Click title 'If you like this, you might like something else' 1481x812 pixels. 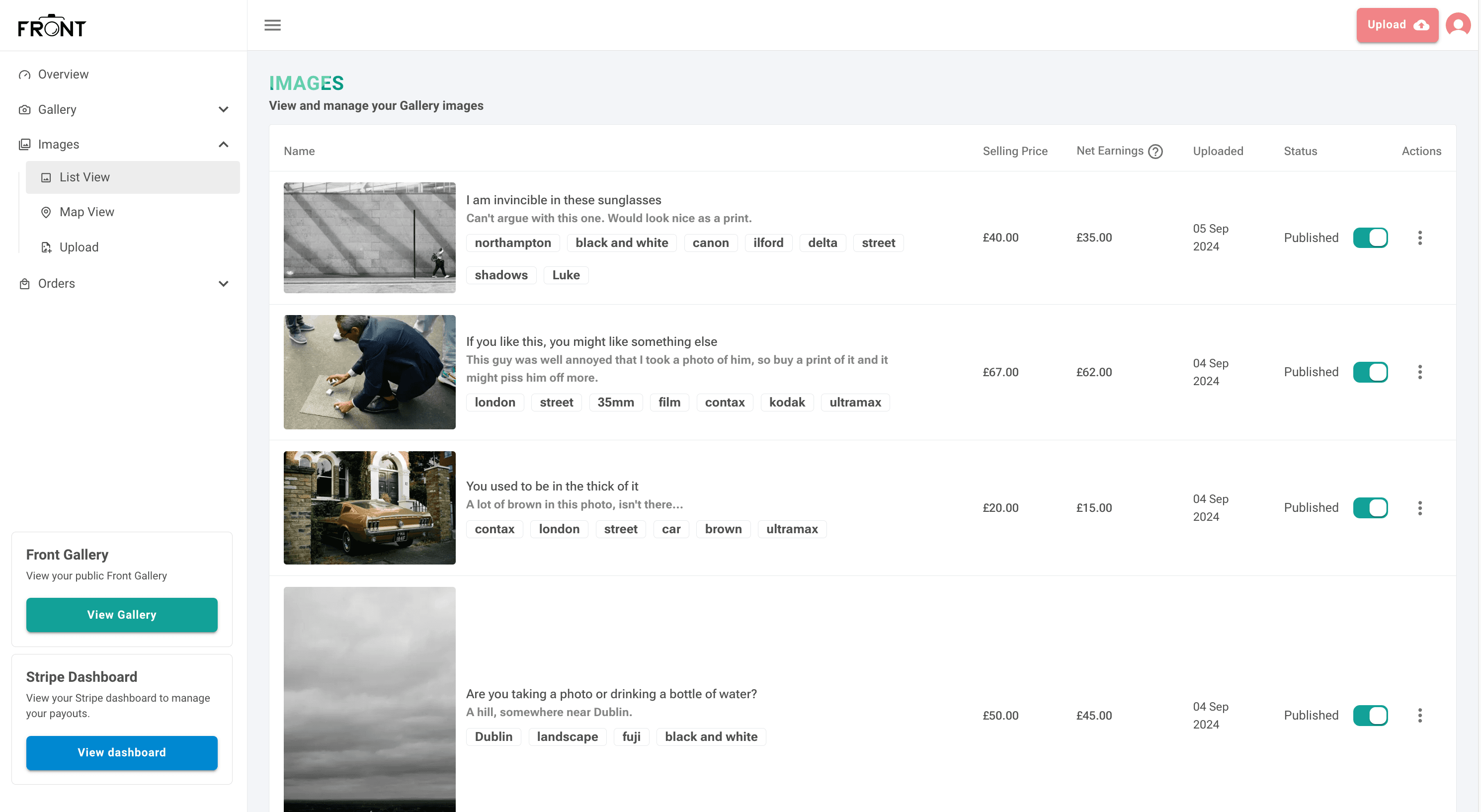pos(591,342)
